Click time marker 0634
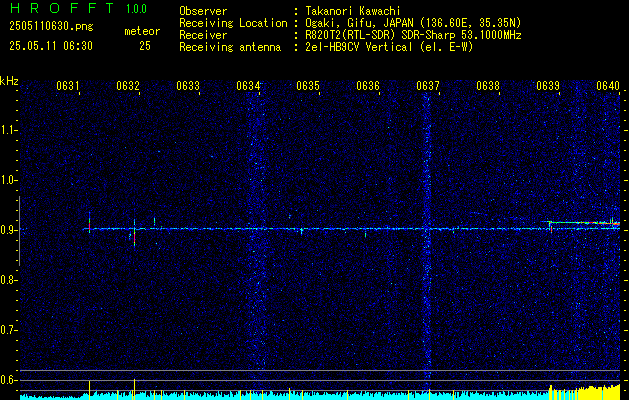Image resolution: width=629 pixels, height=400 pixels. tap(248, 85)
